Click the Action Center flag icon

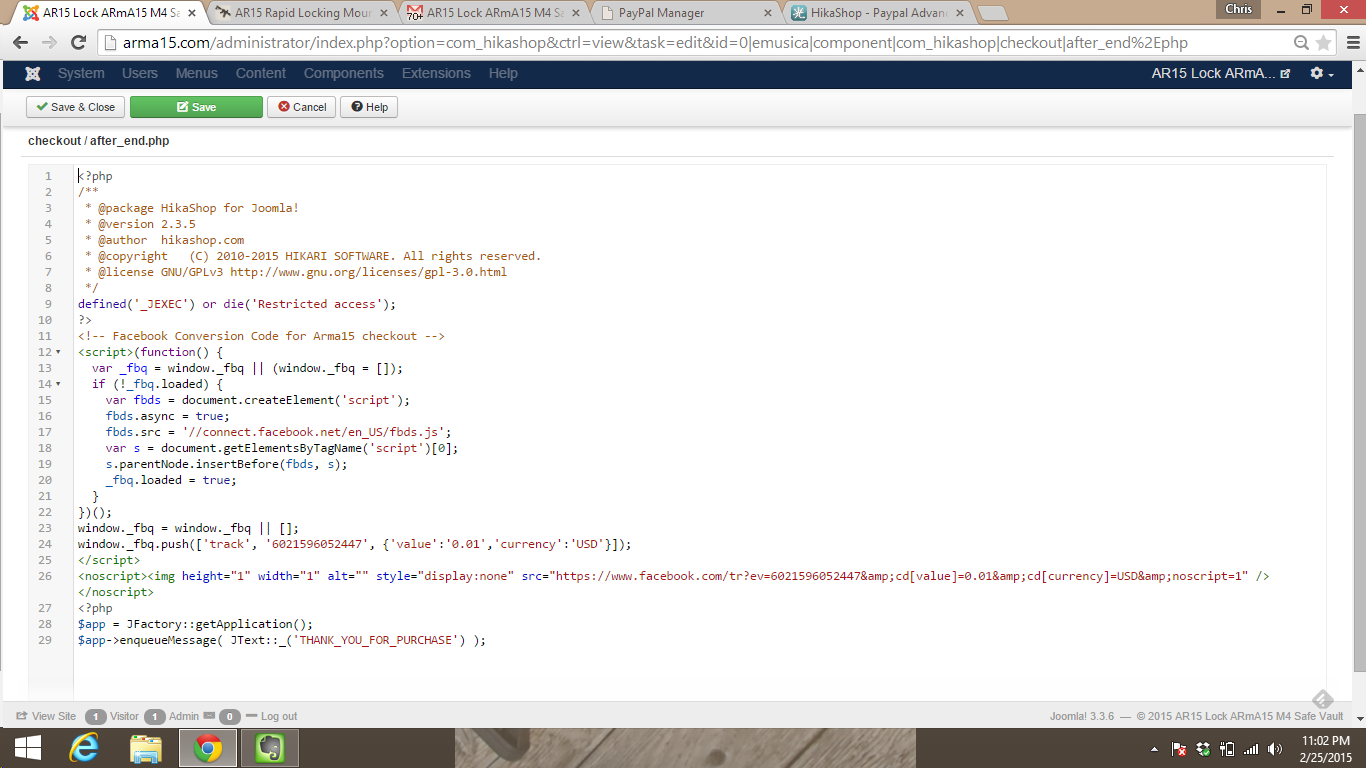1179,749
